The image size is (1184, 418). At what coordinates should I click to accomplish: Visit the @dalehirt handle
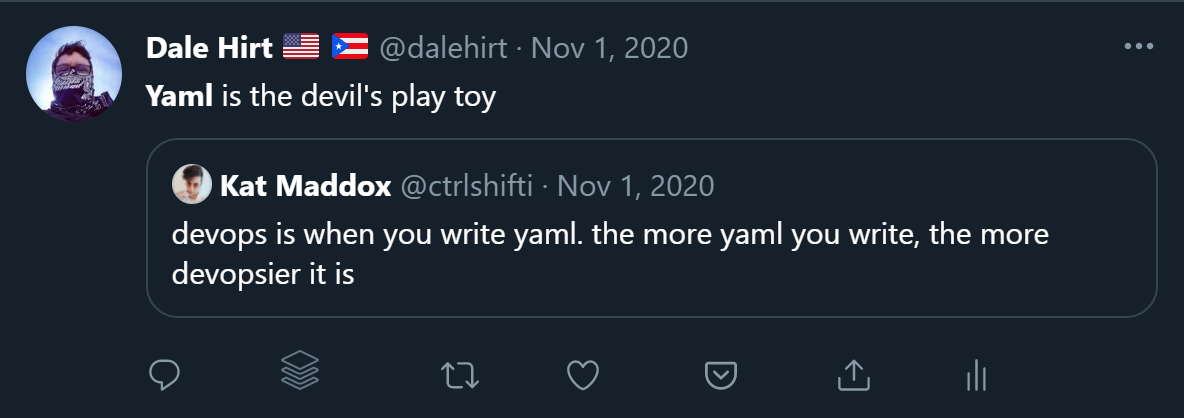click(x=443, y=47)
